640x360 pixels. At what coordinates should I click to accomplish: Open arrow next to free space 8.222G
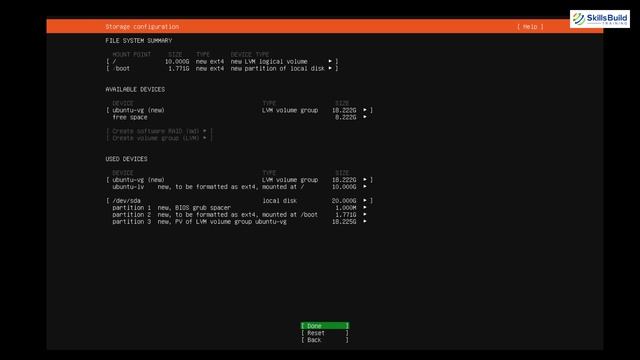coord(364,117)
